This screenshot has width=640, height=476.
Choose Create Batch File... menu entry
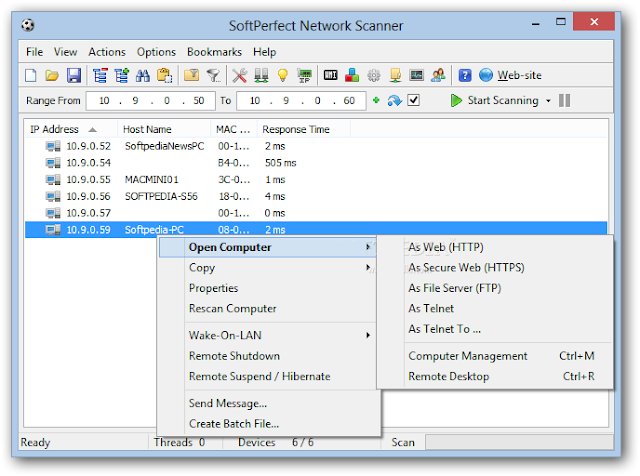point(268,424)
